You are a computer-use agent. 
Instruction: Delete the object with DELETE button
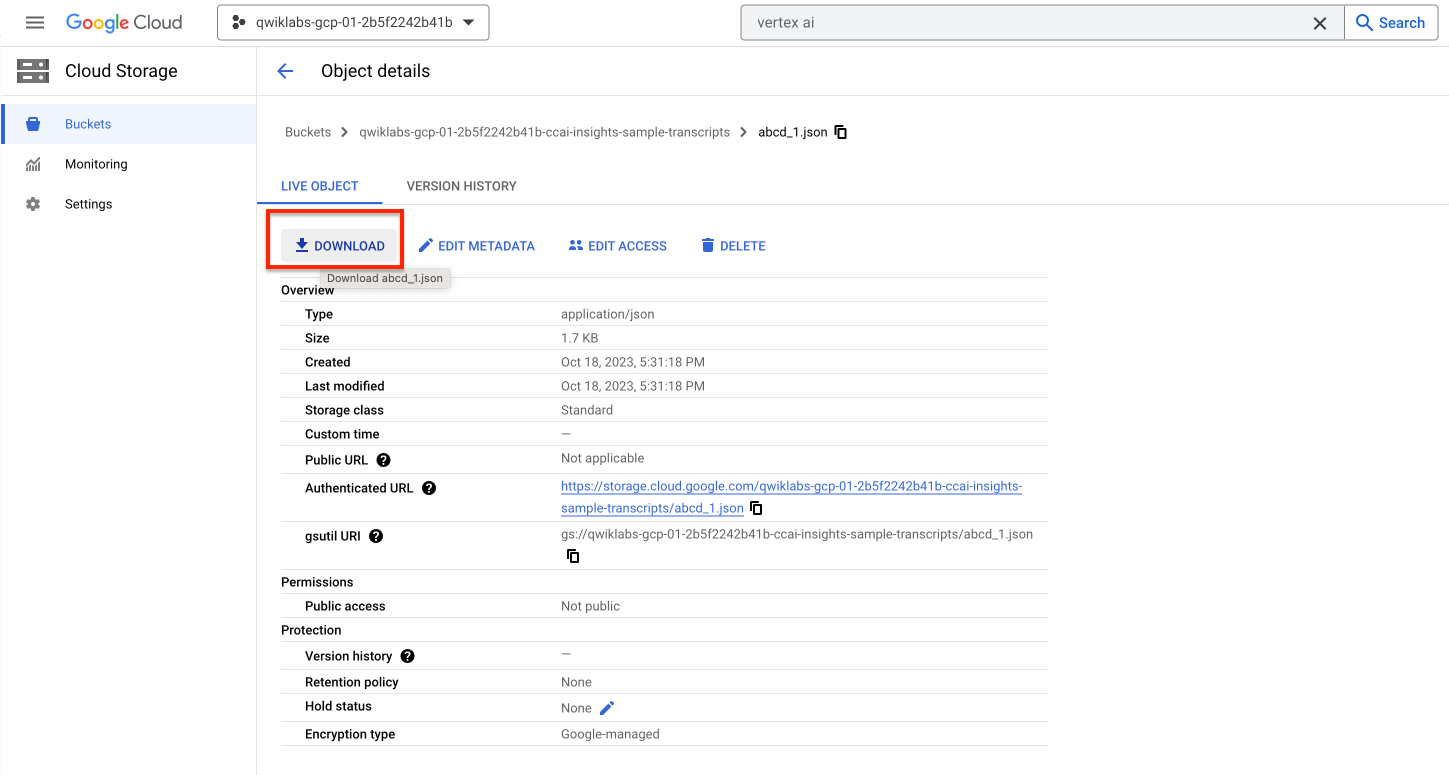tap(733, 246)
